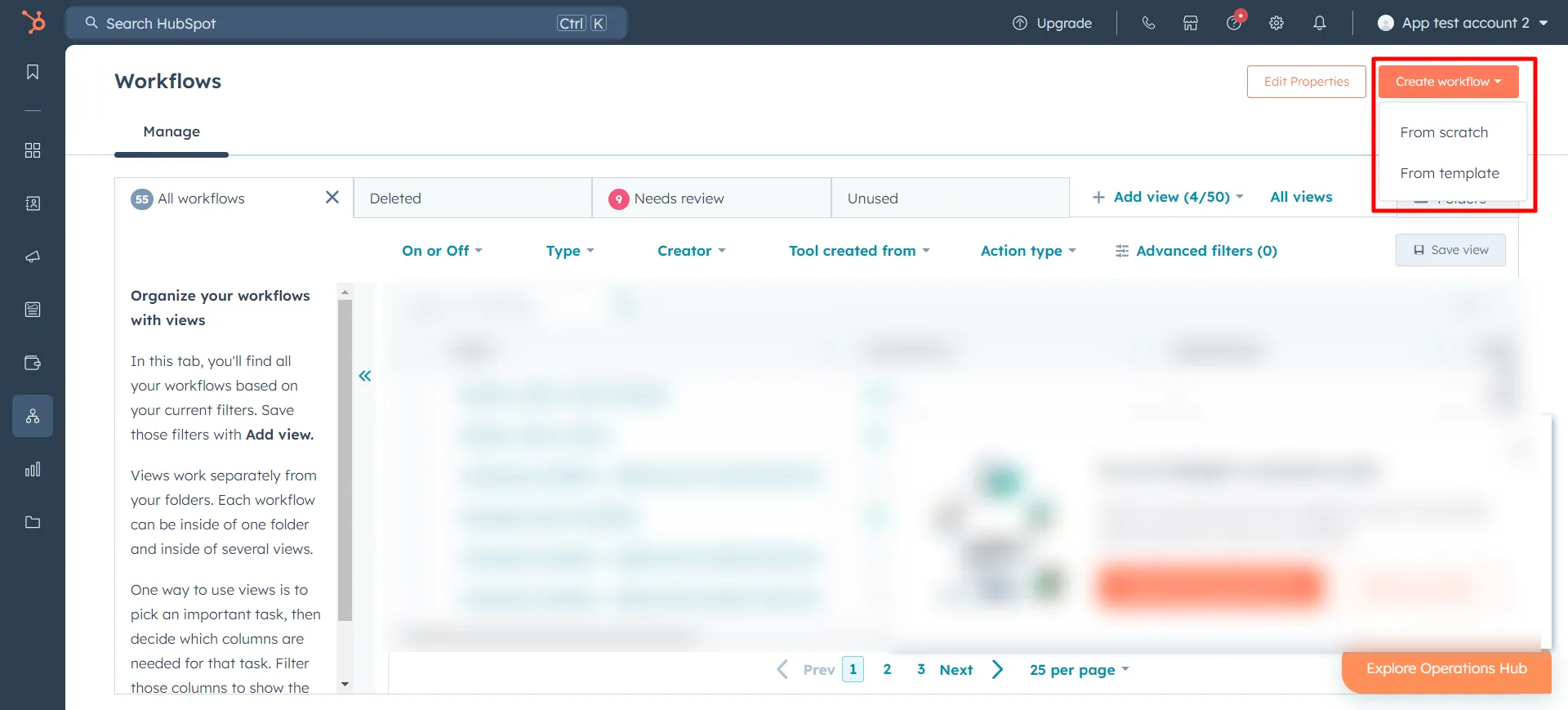This screenshot has width=1568, height=710.
Task: Click the plus icon next to Add view
Action: tap(1098, 197)
